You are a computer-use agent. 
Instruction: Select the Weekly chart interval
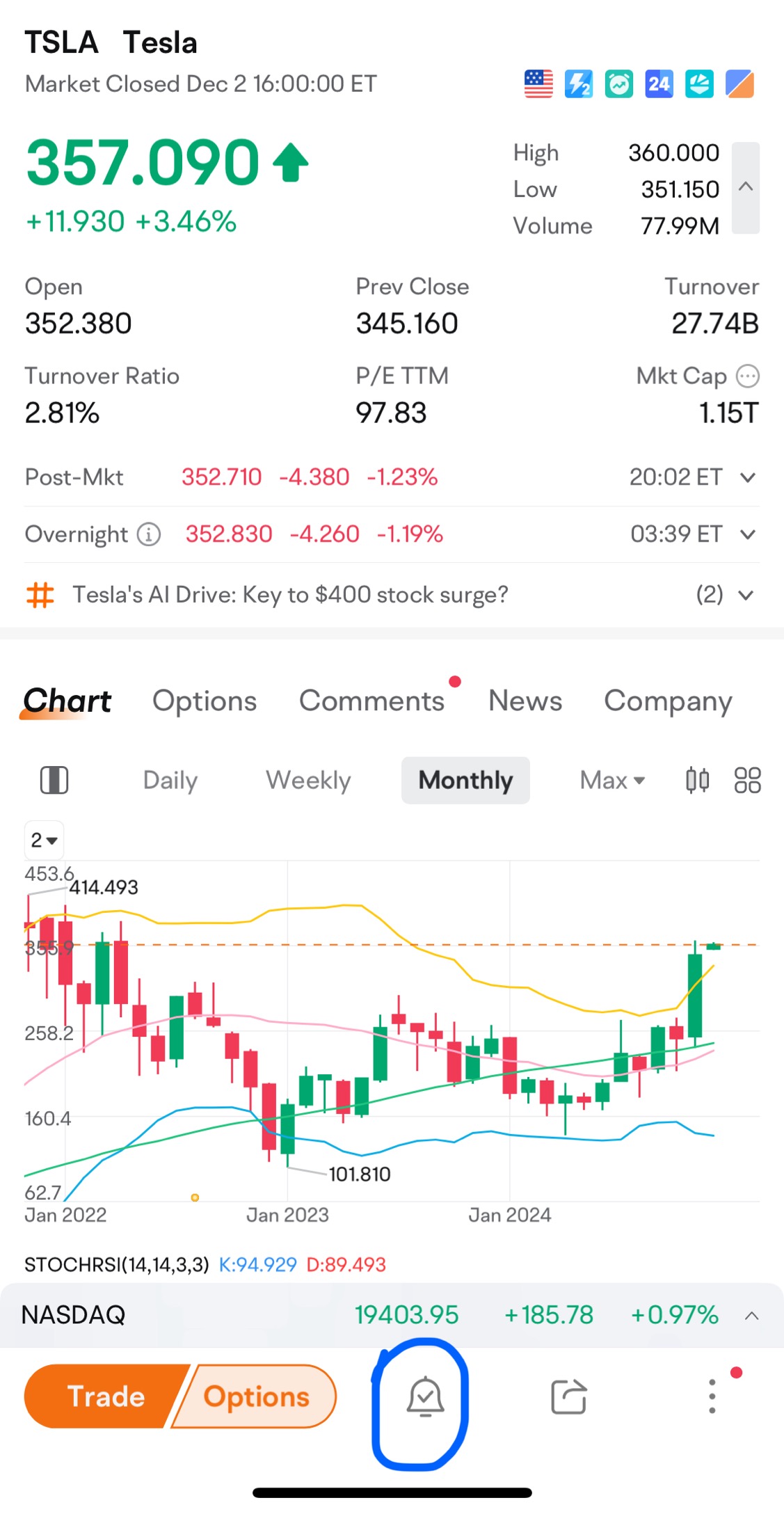[x=308, y=780]
